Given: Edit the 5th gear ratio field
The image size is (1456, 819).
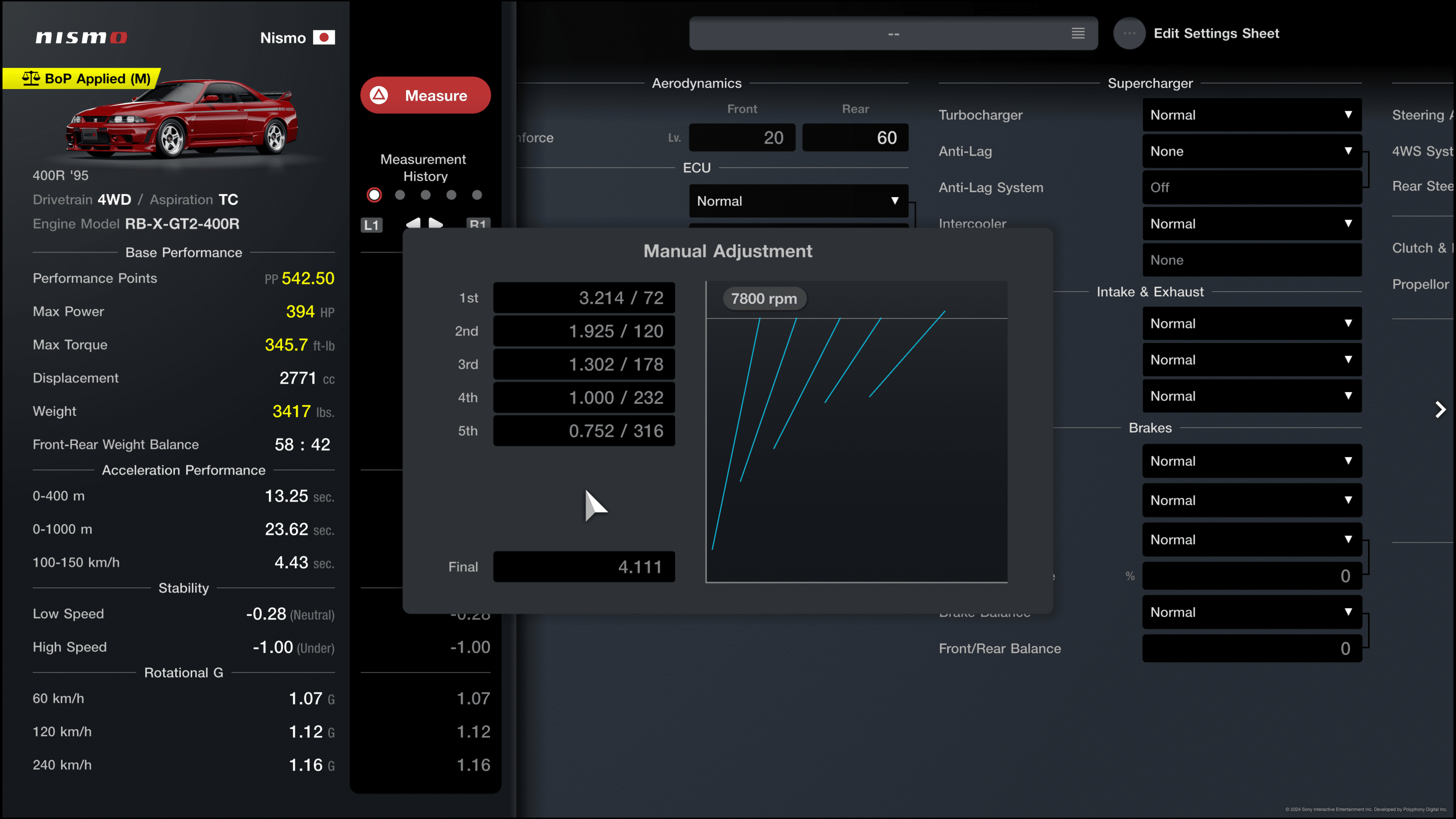Looking at the screenshot, I should [584, 431].
